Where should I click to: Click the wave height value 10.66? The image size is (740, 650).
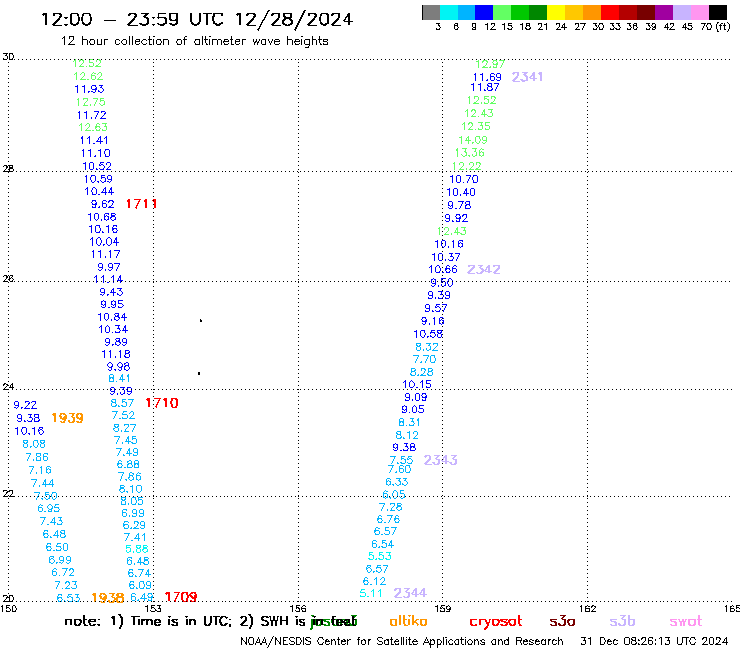click(x=443, y=269)
